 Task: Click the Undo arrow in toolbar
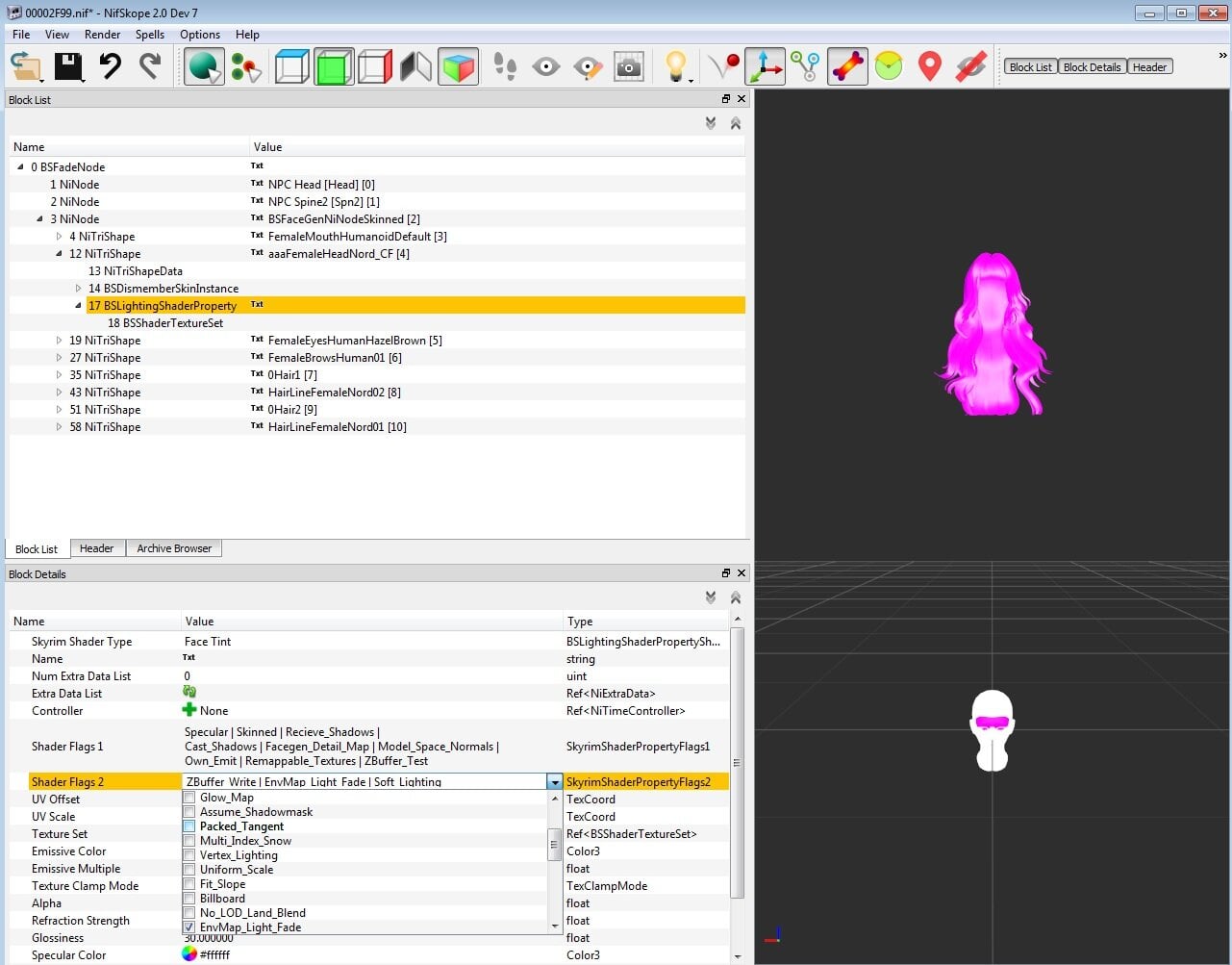tap(111, 66)
